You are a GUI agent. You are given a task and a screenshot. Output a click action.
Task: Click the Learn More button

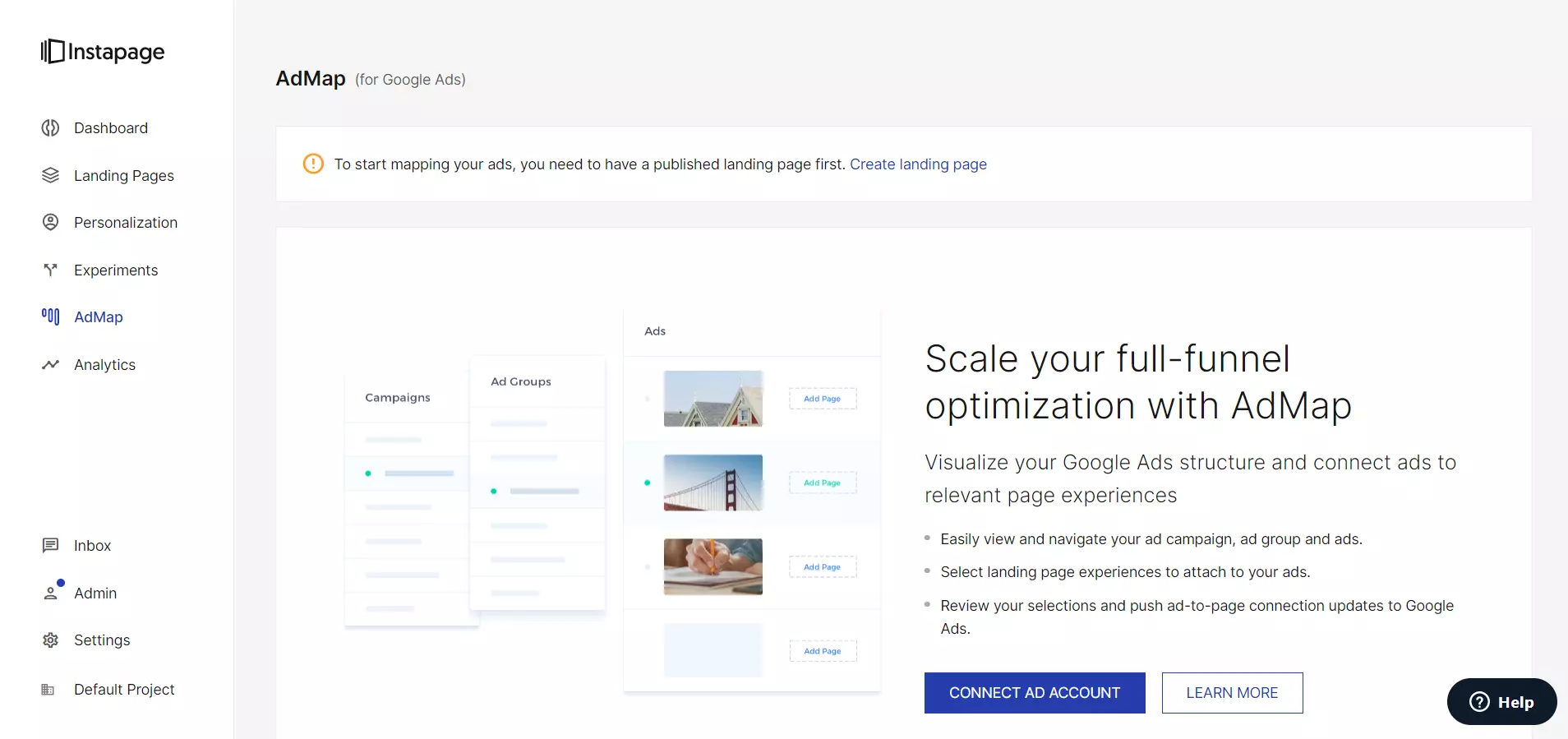(x=1231, y=693)
